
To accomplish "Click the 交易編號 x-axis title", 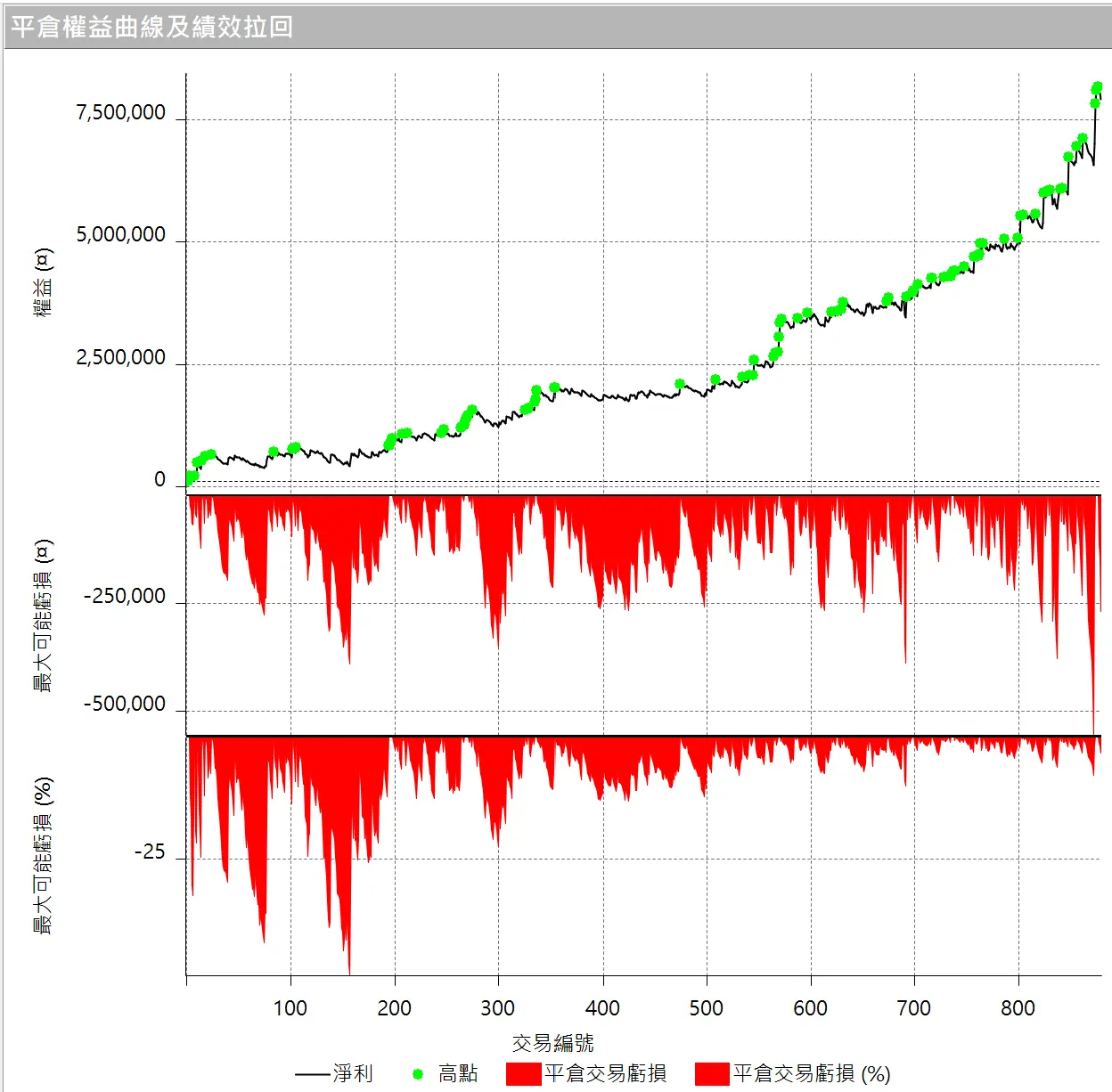I will coord(552,1042).
